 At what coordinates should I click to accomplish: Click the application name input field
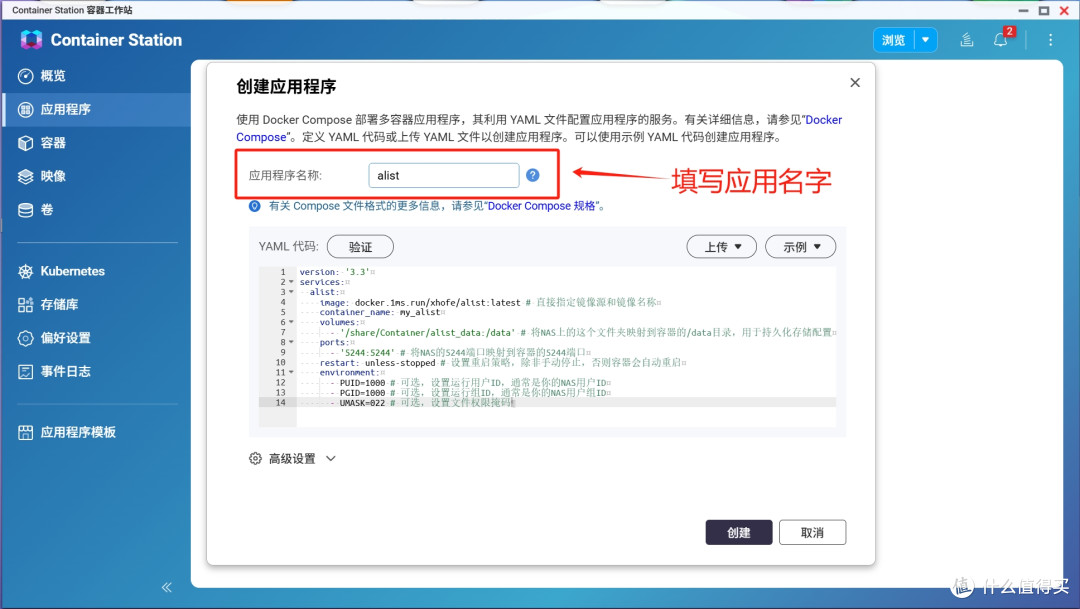coord(444,176)
